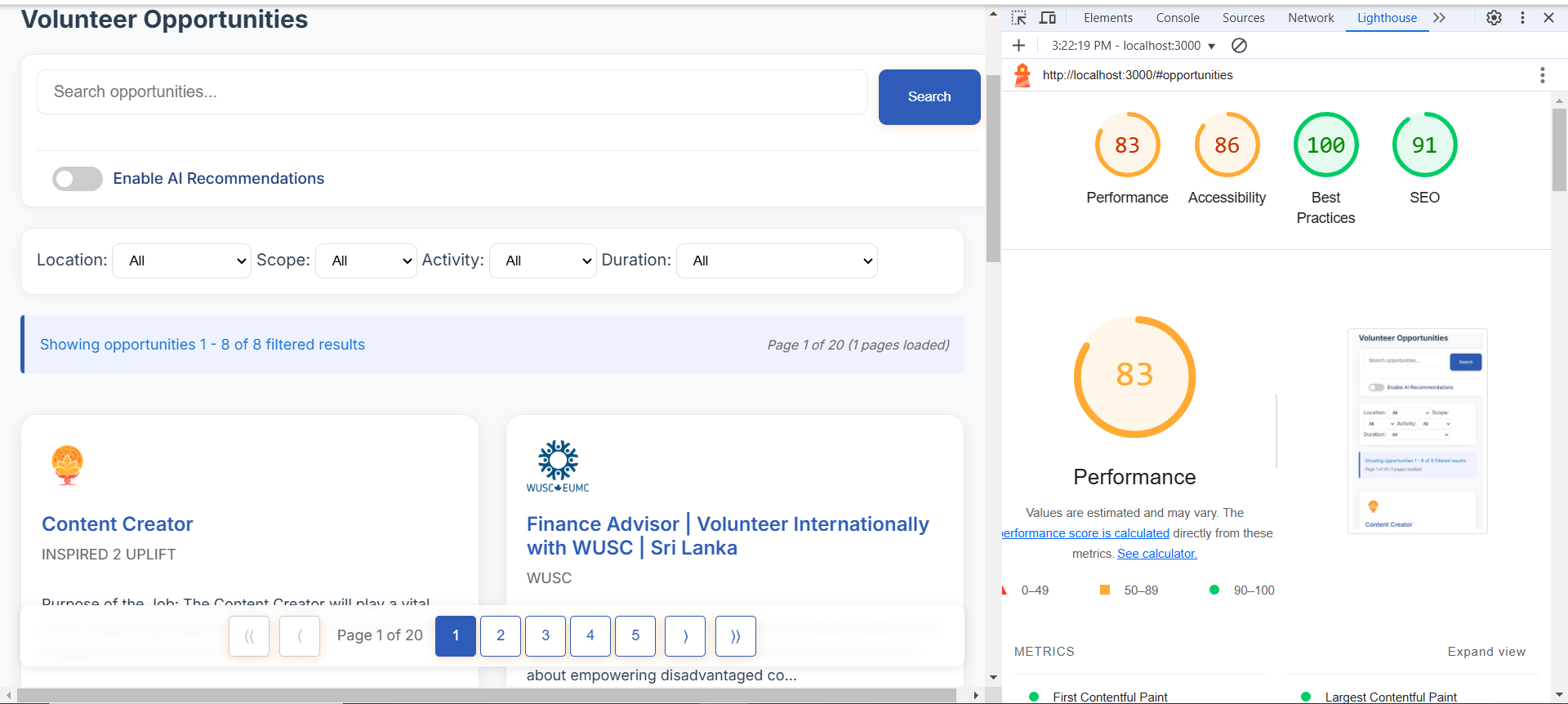Toggle the device toolbar icon
Viewport: 1568px width, 704px height.
[1047, 18]
